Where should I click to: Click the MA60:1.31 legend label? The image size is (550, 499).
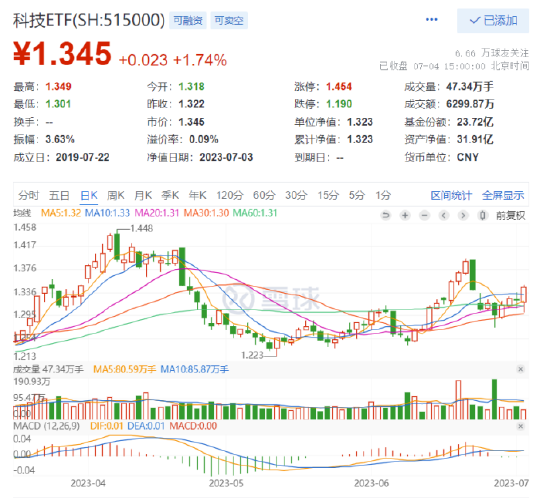tap(255, 213)
